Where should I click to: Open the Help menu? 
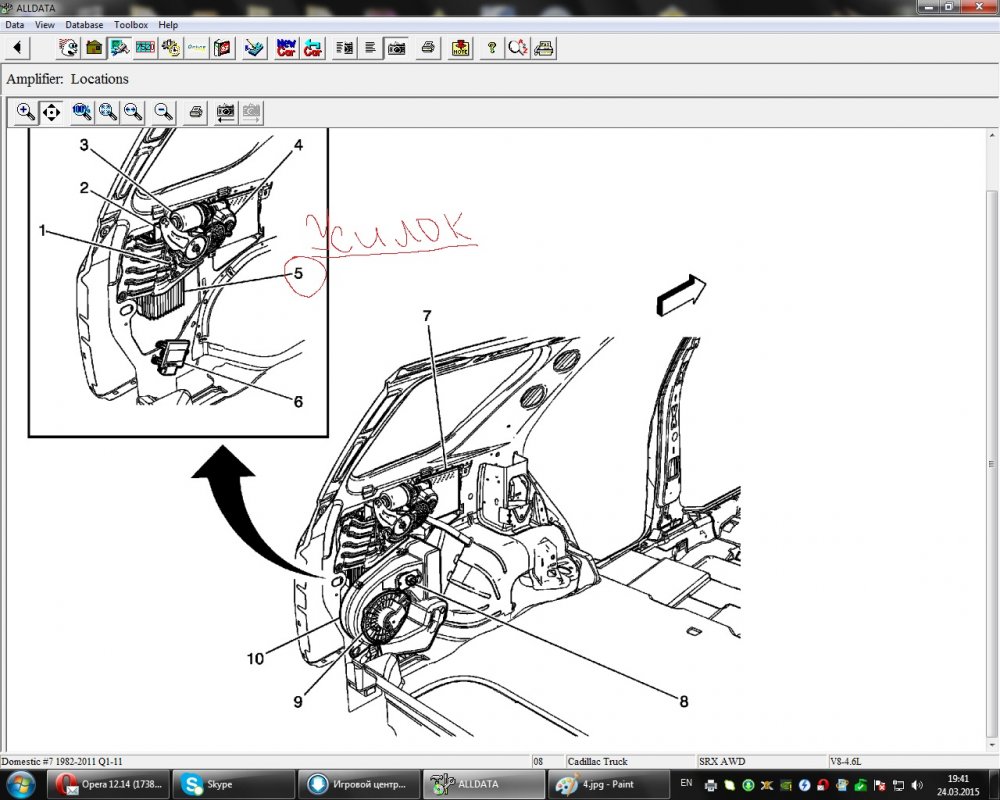(168, 24)
